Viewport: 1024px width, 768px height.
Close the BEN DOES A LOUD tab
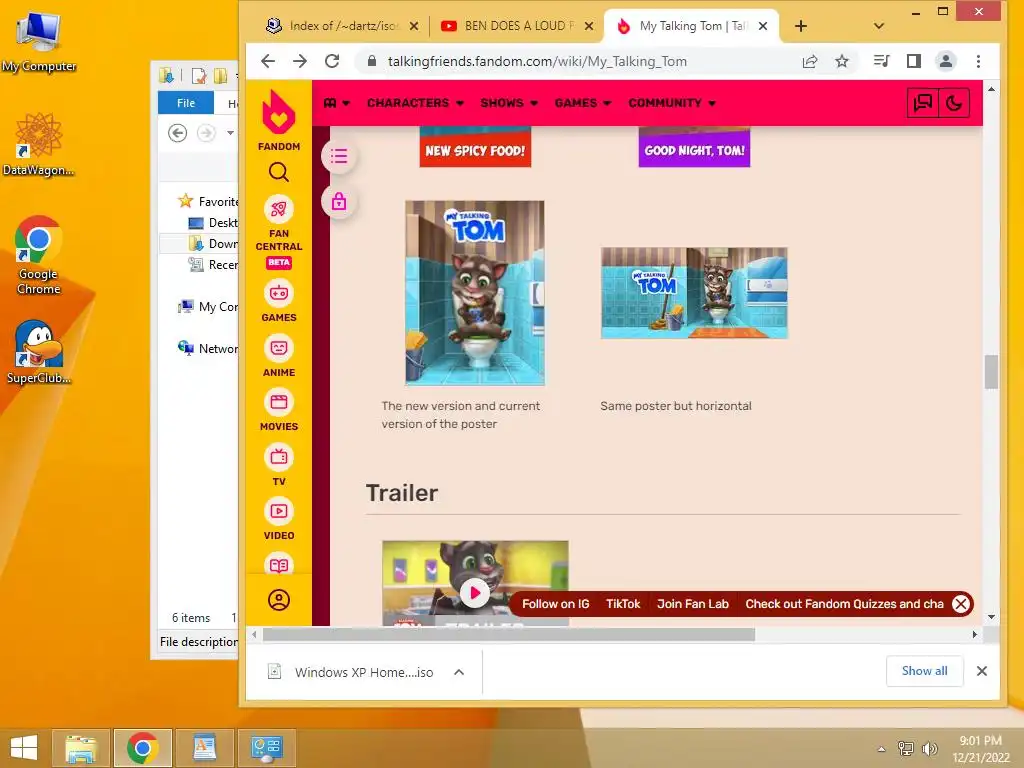[589, 26]
